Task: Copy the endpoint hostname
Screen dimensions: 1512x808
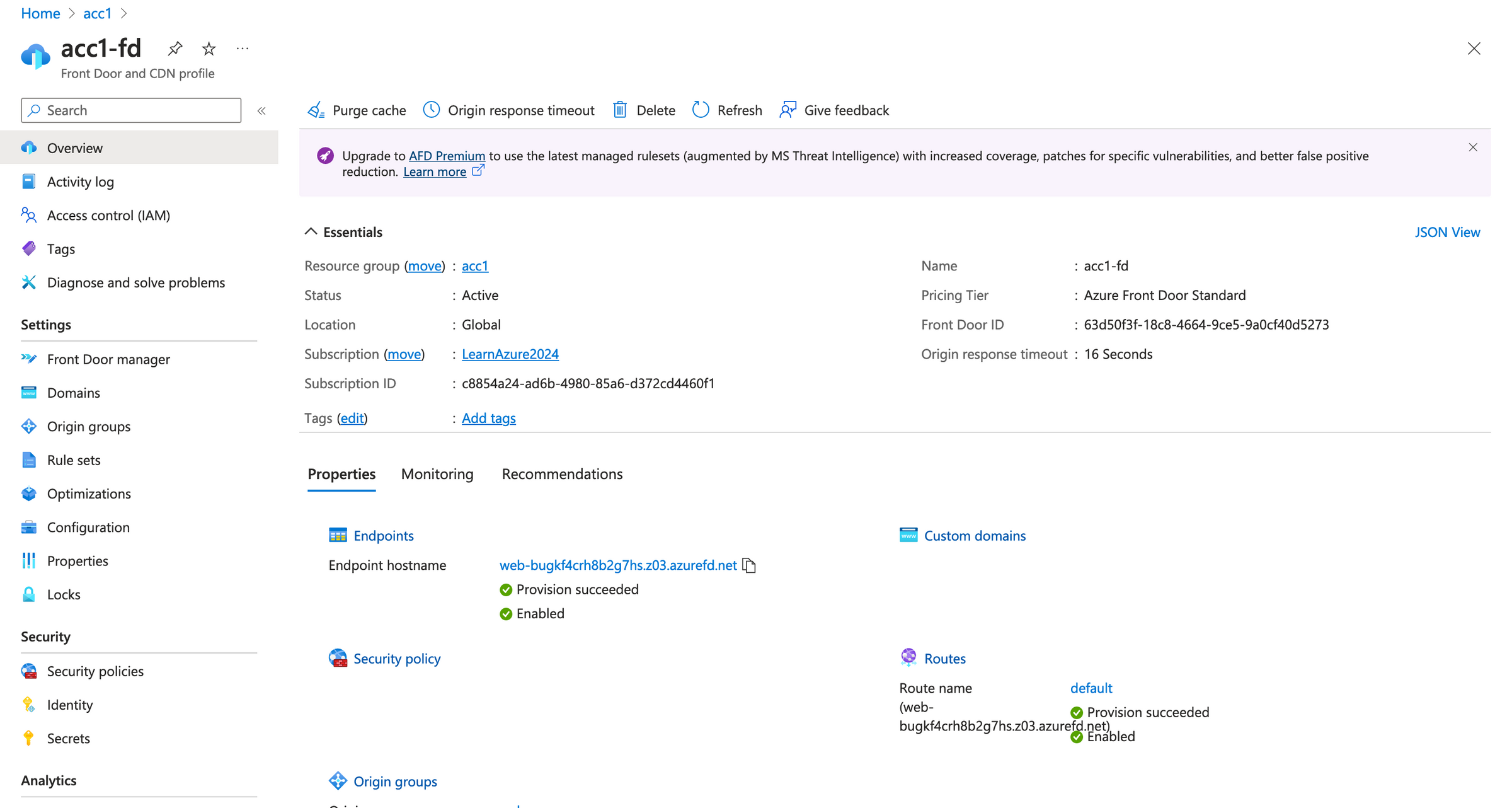Action: [x=749, y=565]
